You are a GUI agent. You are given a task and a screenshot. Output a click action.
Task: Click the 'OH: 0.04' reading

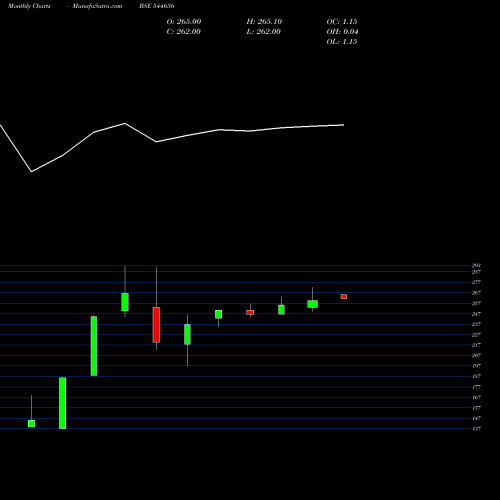click(342, 32)
